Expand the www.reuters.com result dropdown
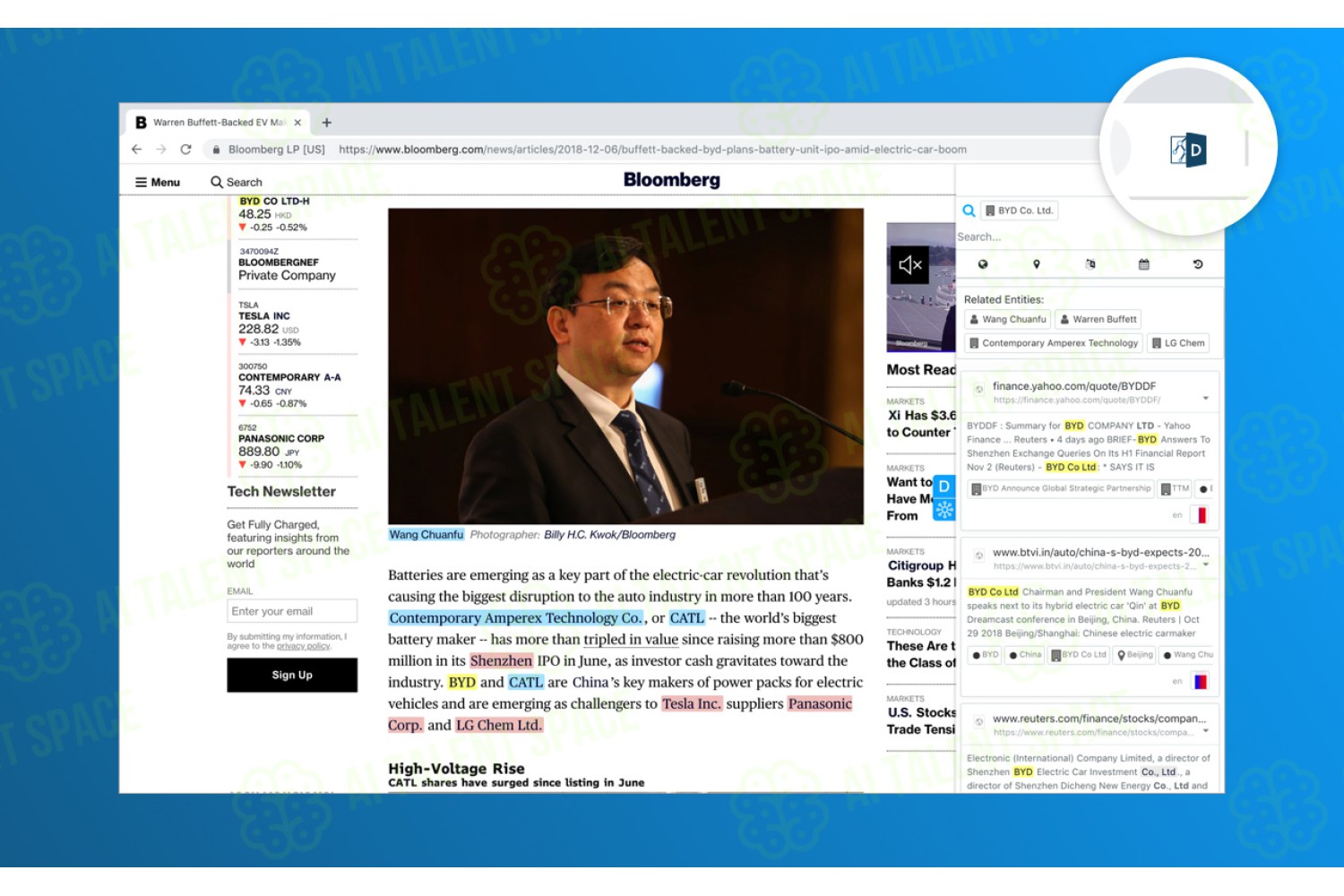1344x896 pixels. [x=1206, y=730]
